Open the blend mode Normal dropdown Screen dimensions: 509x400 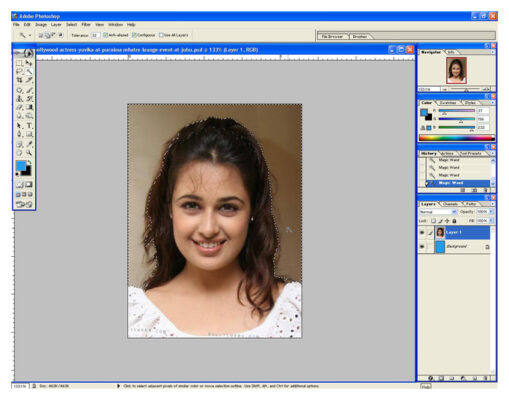tap(438, 212)
